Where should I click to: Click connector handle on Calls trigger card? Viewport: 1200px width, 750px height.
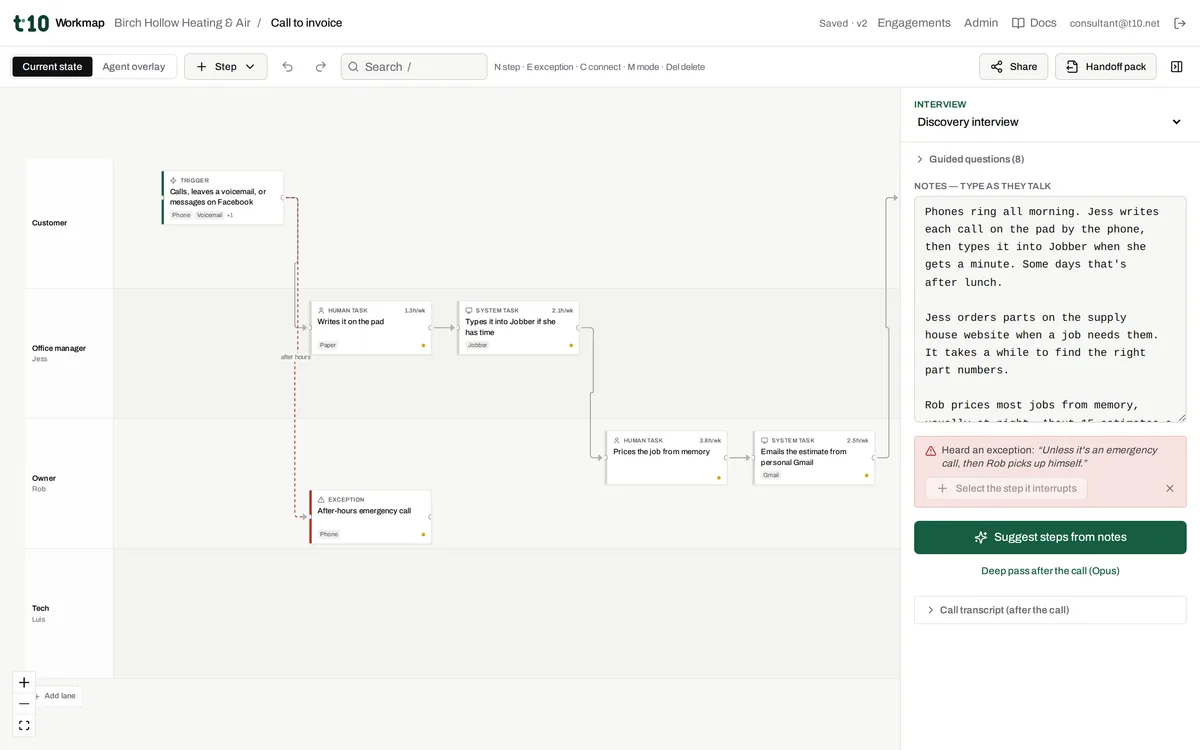[x=284, y=198]
